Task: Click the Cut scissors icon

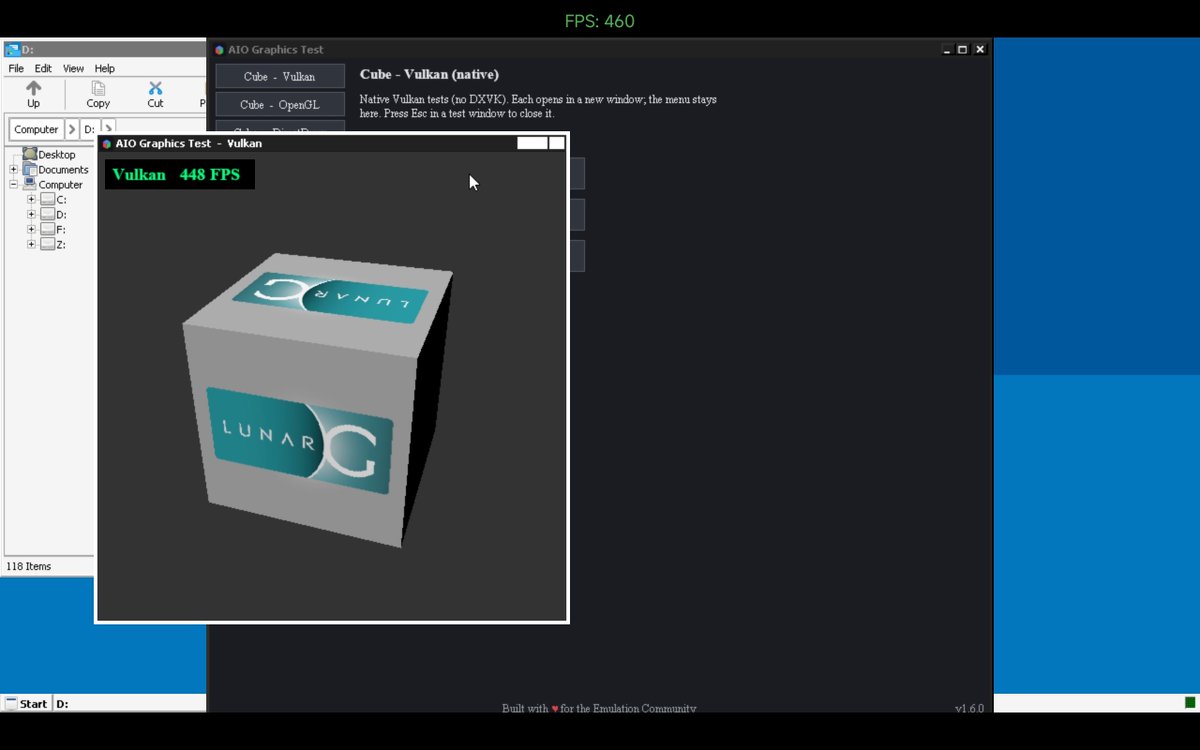Action: [x=155, y=89]
